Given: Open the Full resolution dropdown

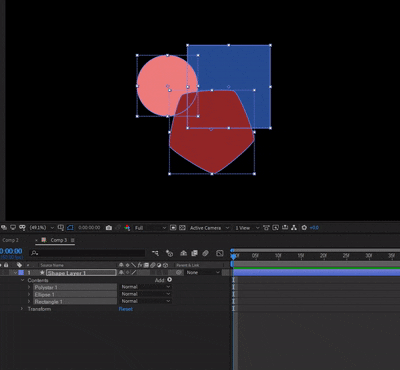Looking at the screenshot, I should [150, 228].
